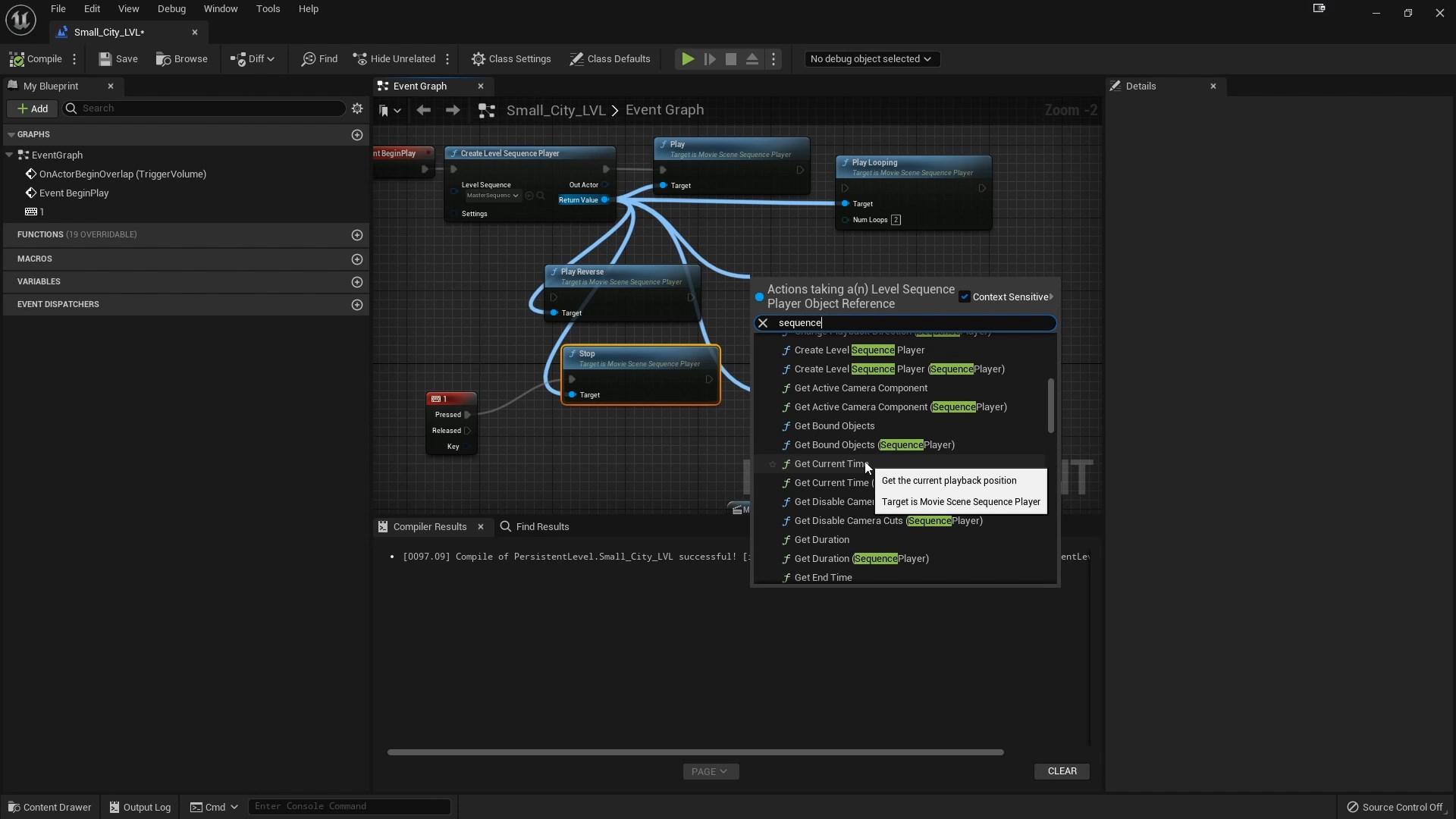The height and width of the screenshot is (819, 1456).
Task: Collapse the EventGraph tree item
Action: pyautogui.click(x=9, y=155)
